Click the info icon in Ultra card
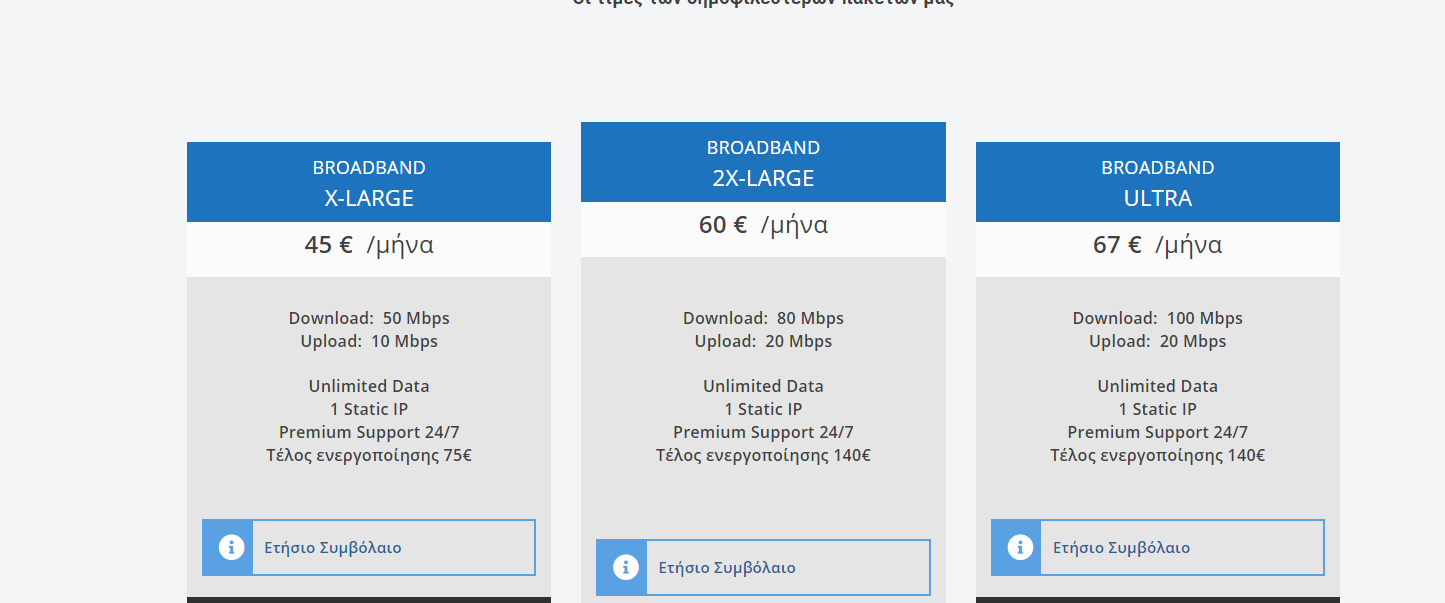Viewport: 1445px width, 603px height. (1020, 547)
